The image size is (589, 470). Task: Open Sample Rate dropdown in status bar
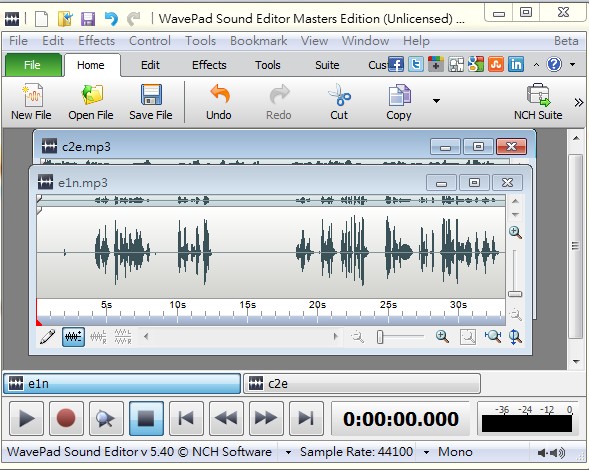pos(288,452)
